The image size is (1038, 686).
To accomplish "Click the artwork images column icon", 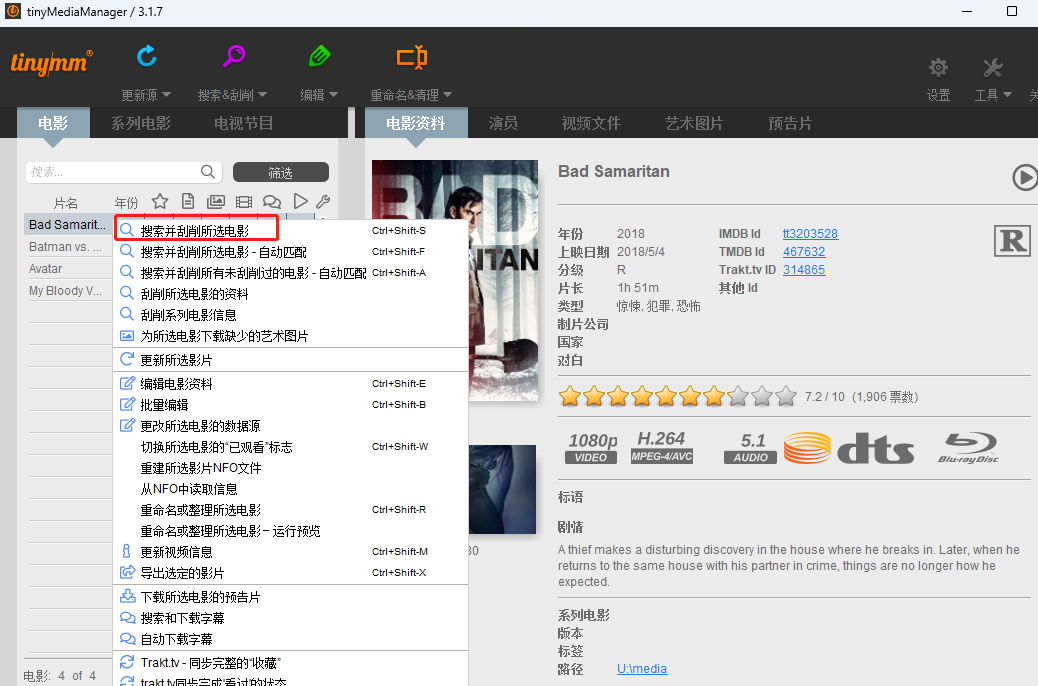I will (216, 201).
